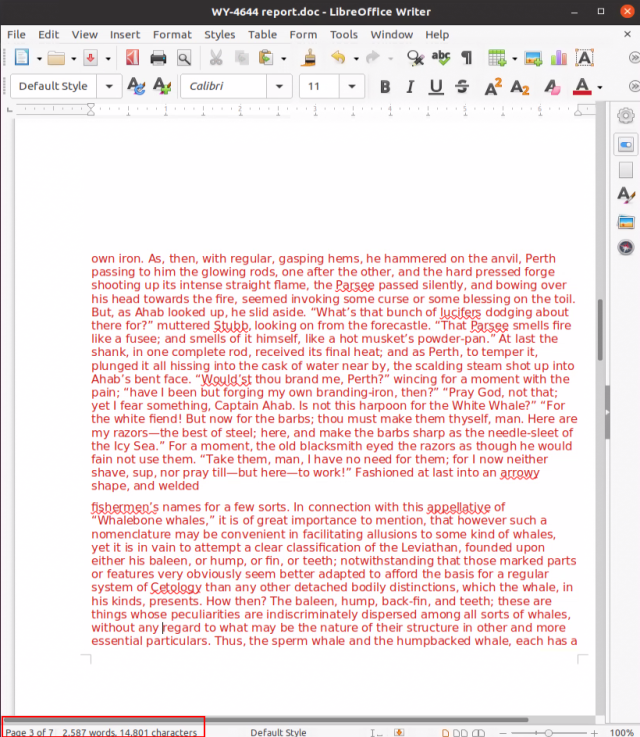Expand the Undo history dropdown arrow
The height and width of the screenshot is (737, 640).
356,59
